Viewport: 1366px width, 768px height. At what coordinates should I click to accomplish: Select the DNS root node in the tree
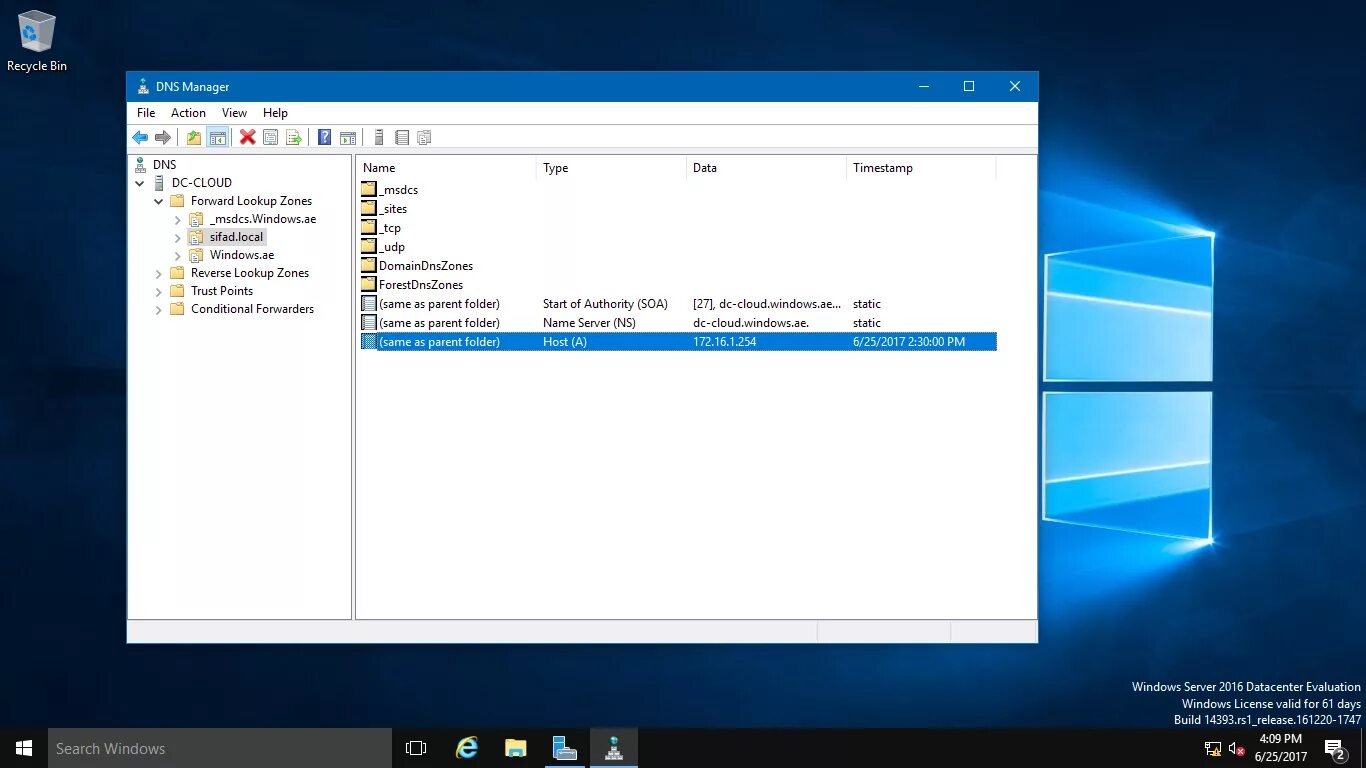pos(165,164)
